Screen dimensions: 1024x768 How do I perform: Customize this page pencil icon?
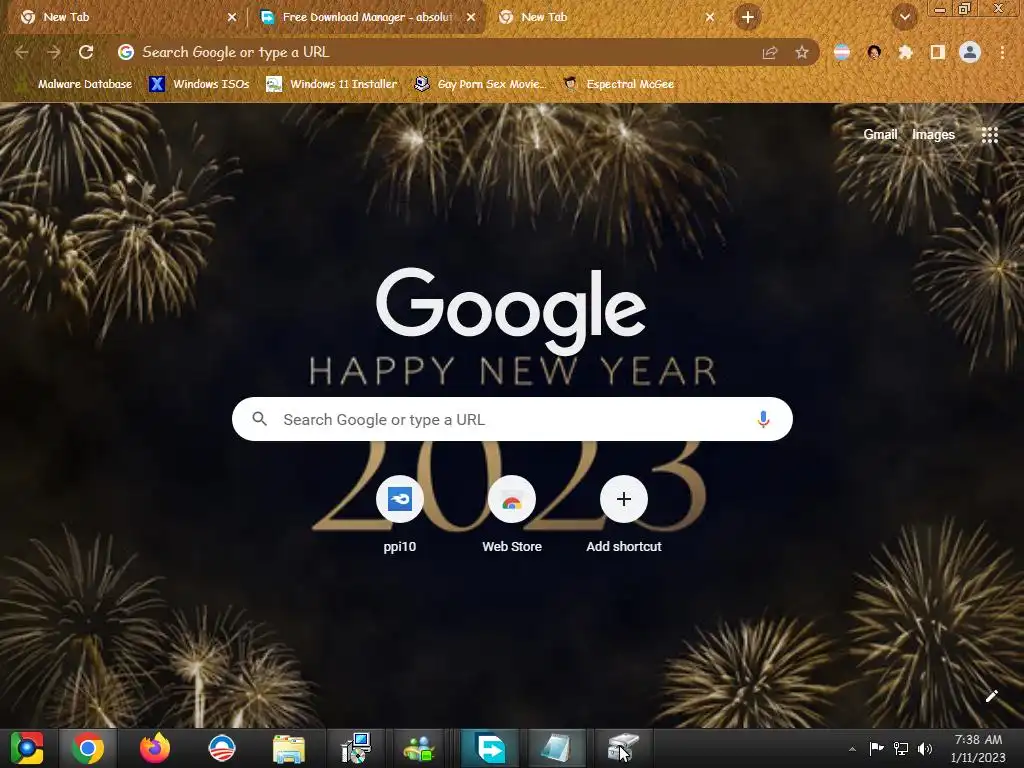pyautogui.click(x=991, y=696)
